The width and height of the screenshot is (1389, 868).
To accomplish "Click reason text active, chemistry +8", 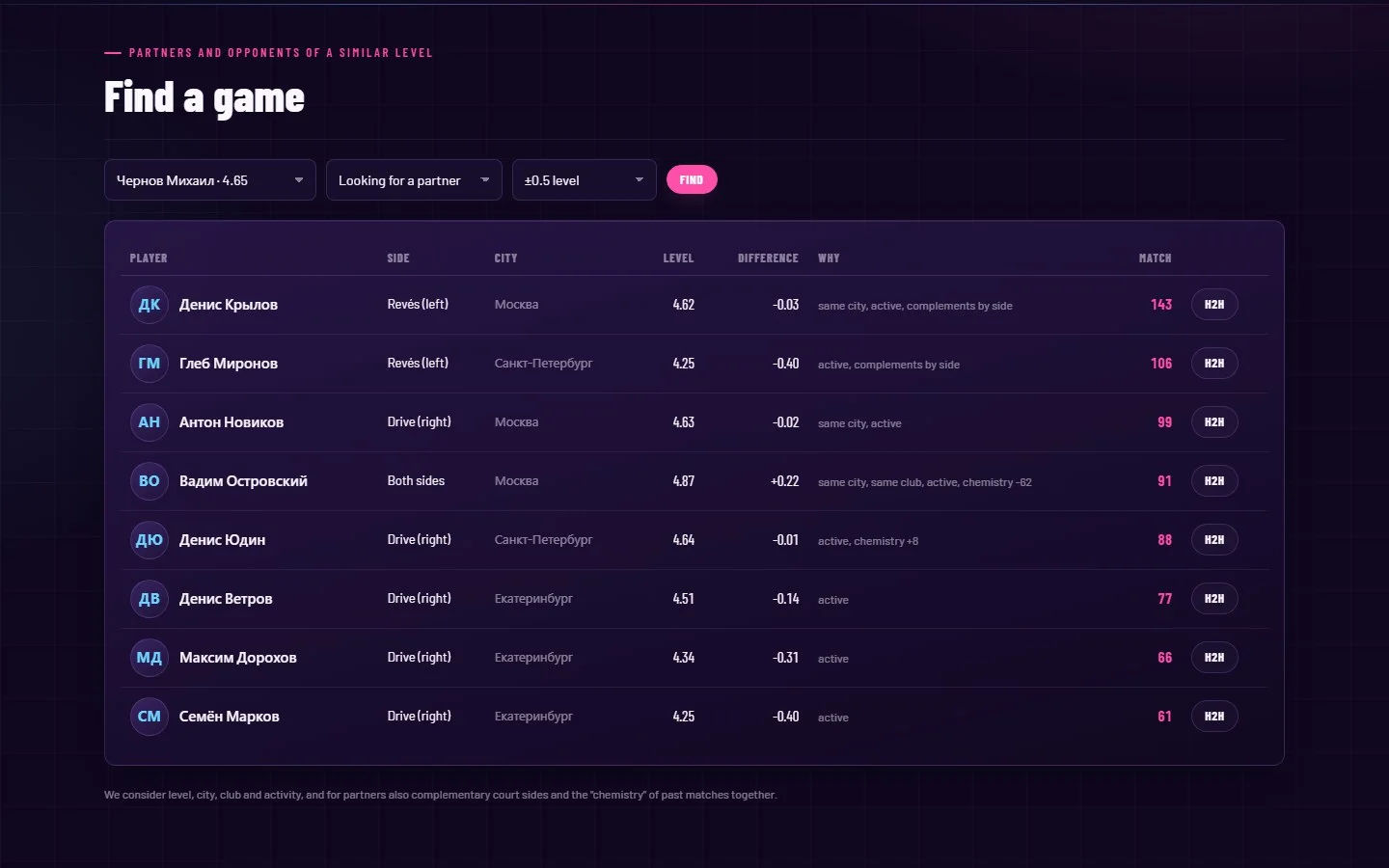I will 868,541.
